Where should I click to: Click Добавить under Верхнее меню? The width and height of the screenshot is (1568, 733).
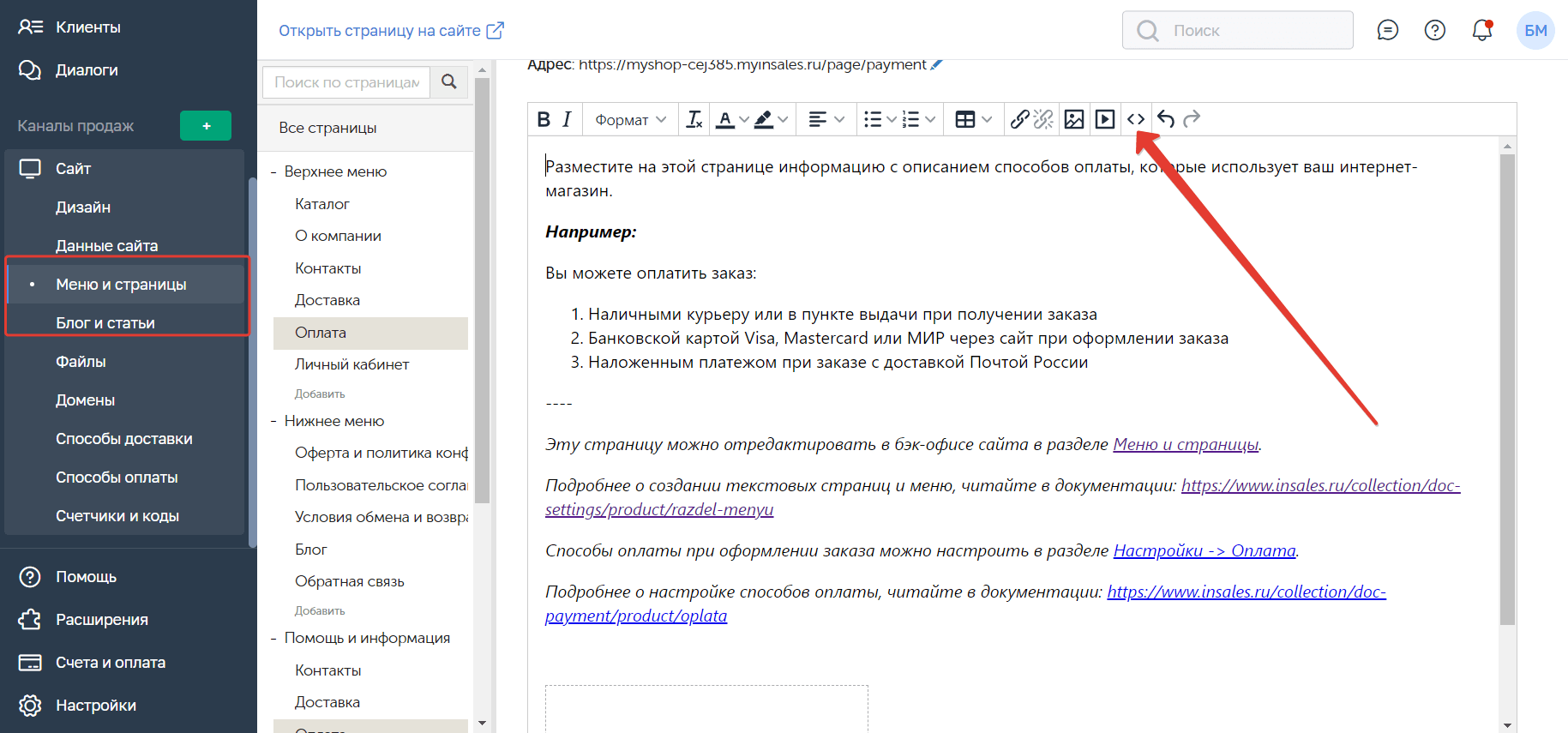pos(320,394)
